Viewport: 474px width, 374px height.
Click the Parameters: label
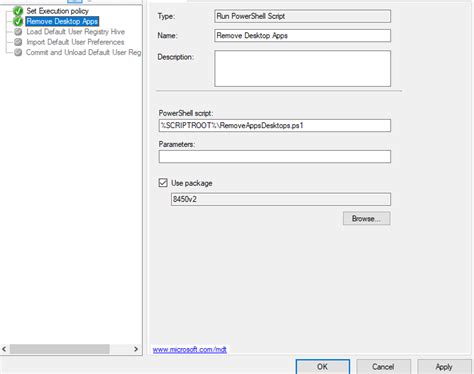[177, 144]
